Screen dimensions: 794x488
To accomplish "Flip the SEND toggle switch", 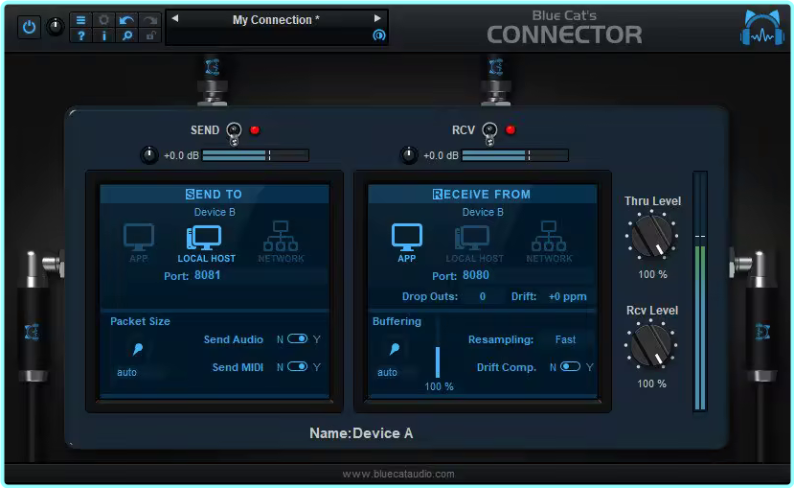I will click(x=233, y=134).
